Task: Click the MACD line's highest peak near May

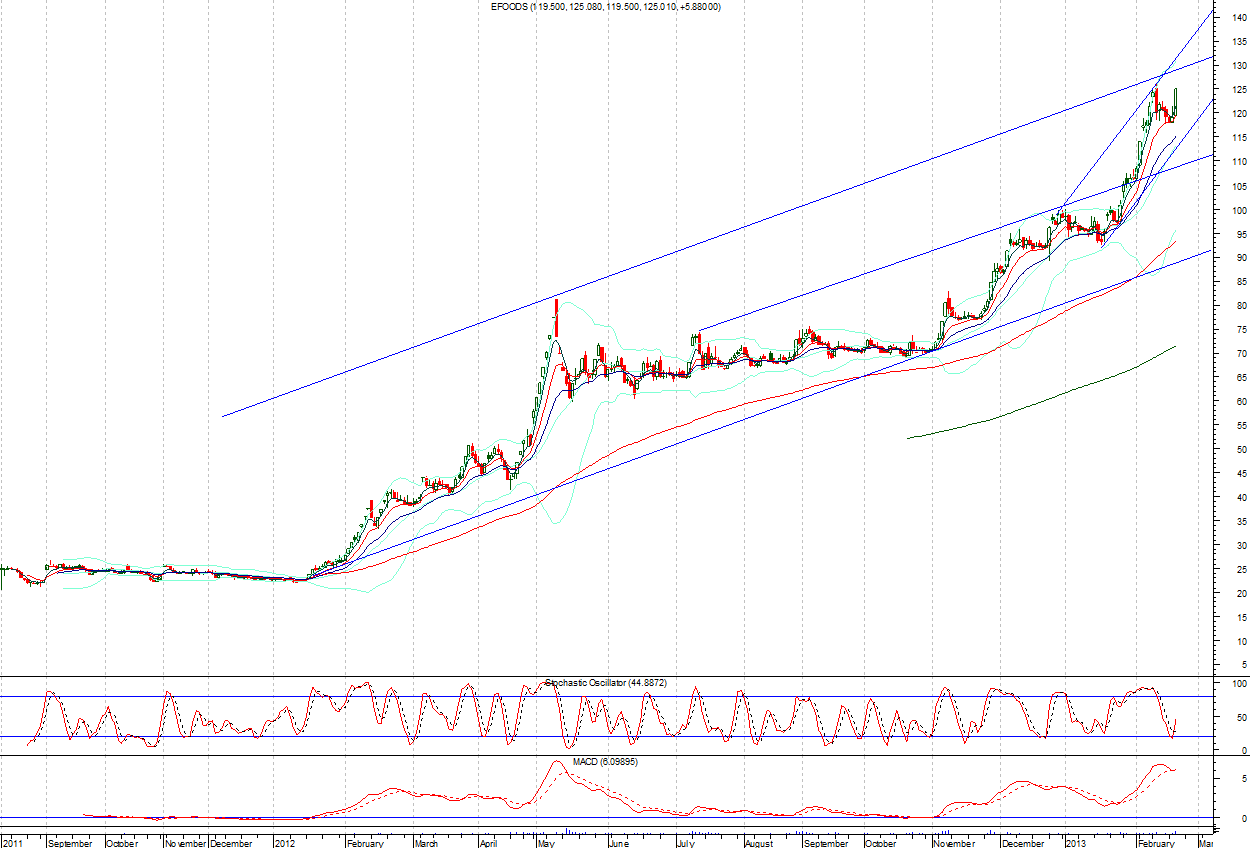Action: pos(556,762)
